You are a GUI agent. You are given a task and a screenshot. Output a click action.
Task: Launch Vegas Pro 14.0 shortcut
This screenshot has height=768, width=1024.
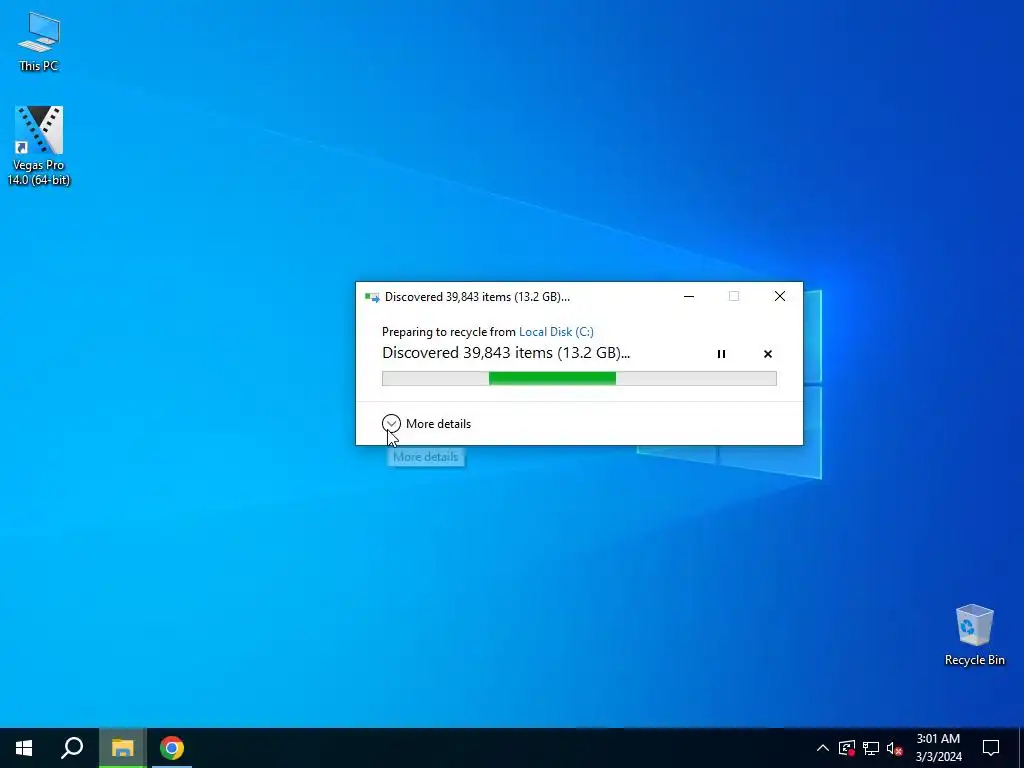[x=39, y=146]
